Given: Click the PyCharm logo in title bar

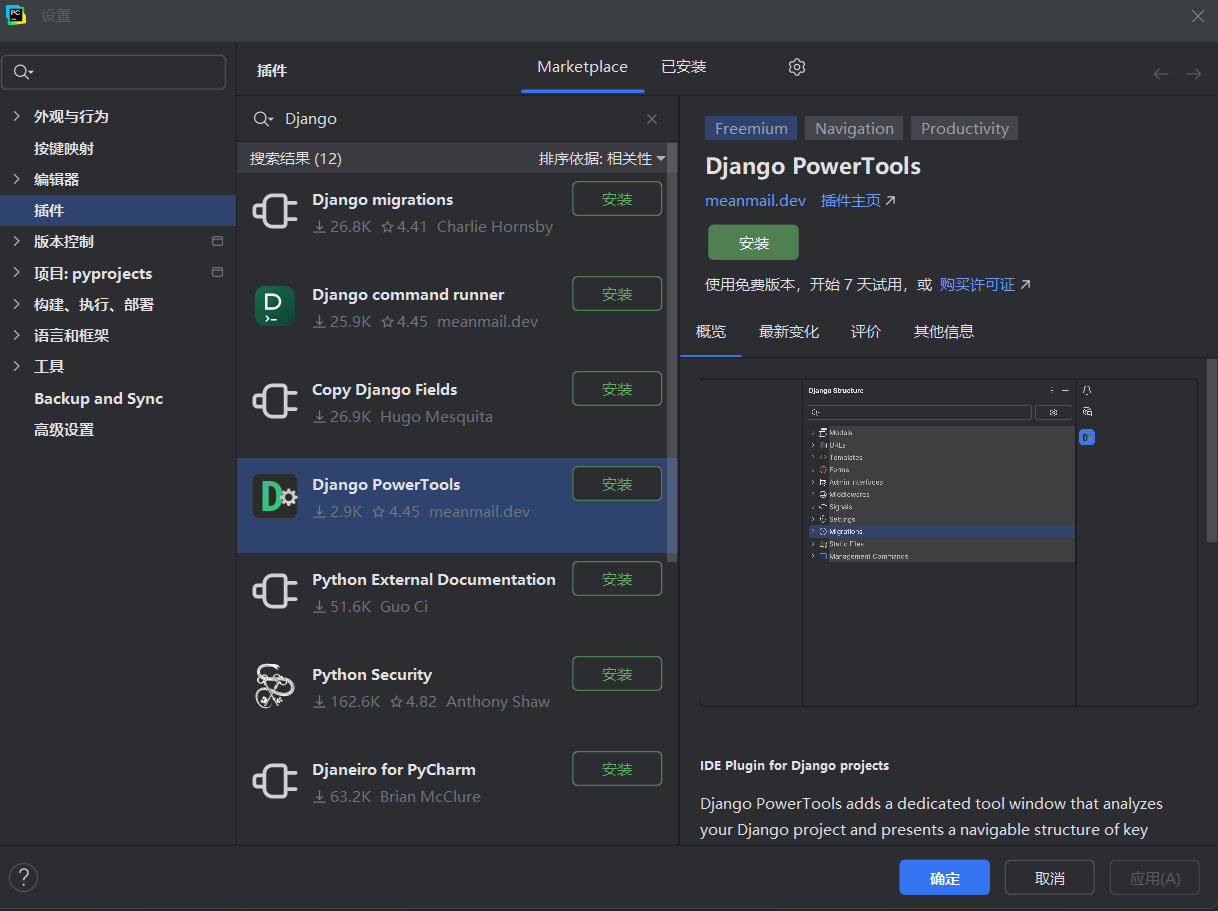Looking at the screenshot, I should [x=16, y=16].
